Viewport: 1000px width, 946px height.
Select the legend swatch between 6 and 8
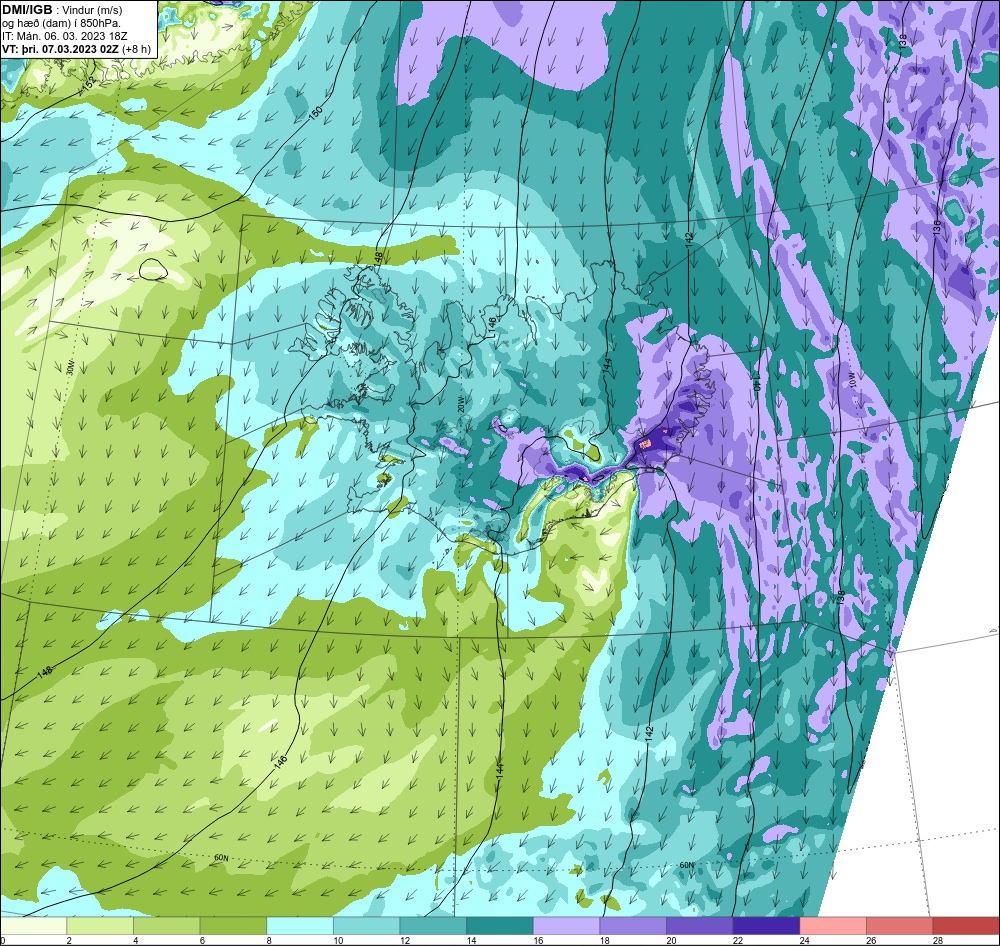coord(233,925)
